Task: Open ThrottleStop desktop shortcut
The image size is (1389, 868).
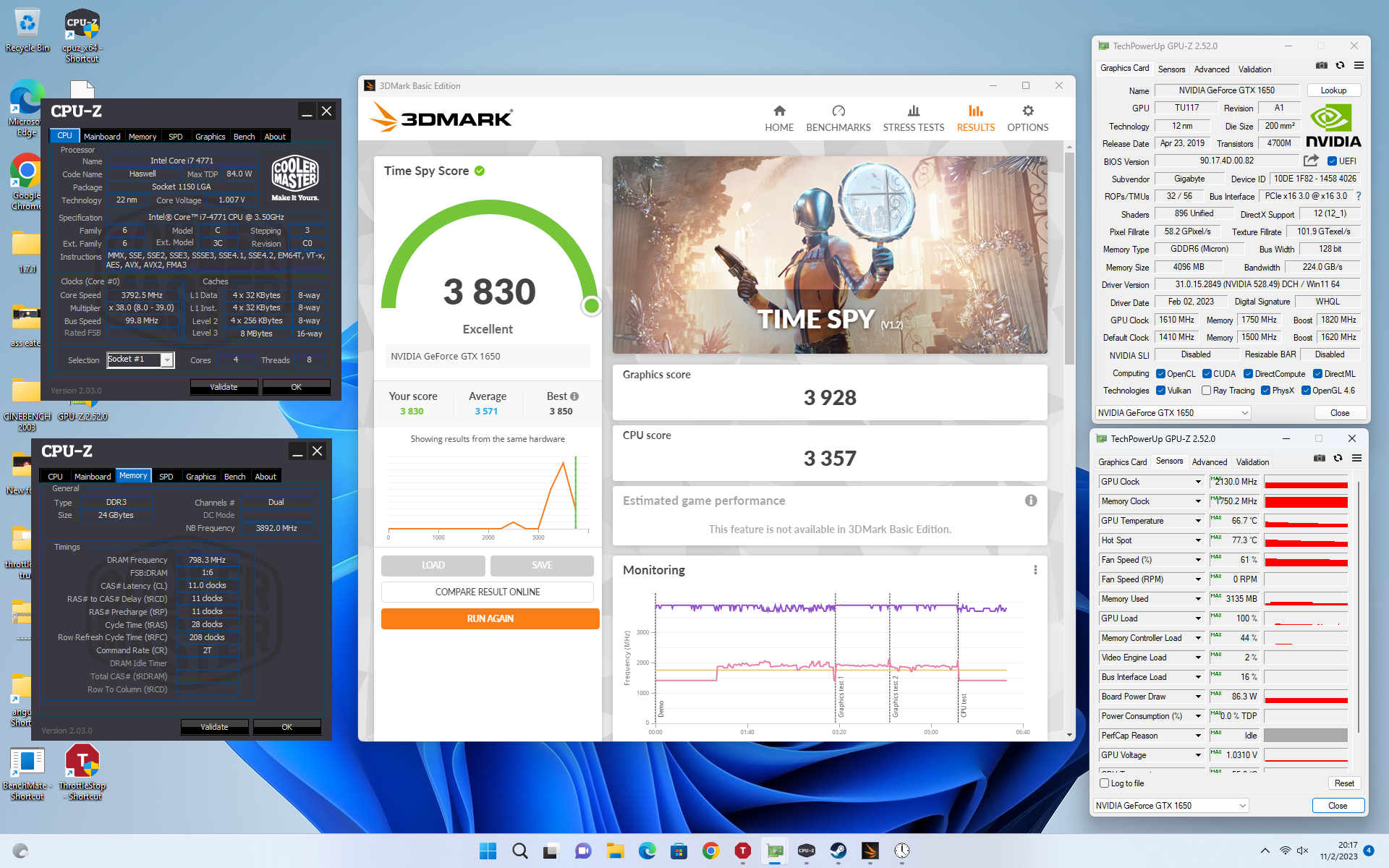Action: click(x=82, y=771)
